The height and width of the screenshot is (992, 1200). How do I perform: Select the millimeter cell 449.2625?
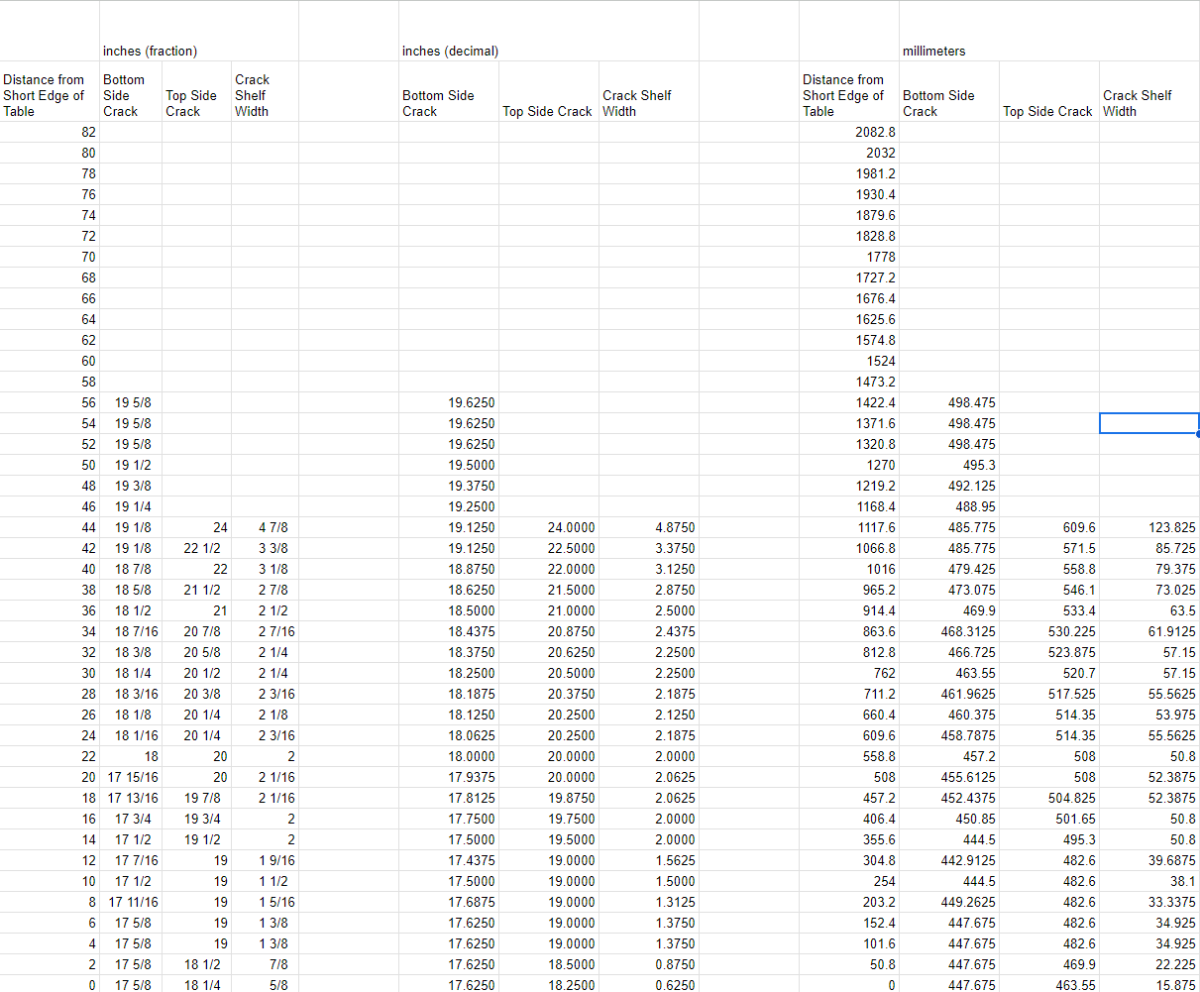(949, 902)
